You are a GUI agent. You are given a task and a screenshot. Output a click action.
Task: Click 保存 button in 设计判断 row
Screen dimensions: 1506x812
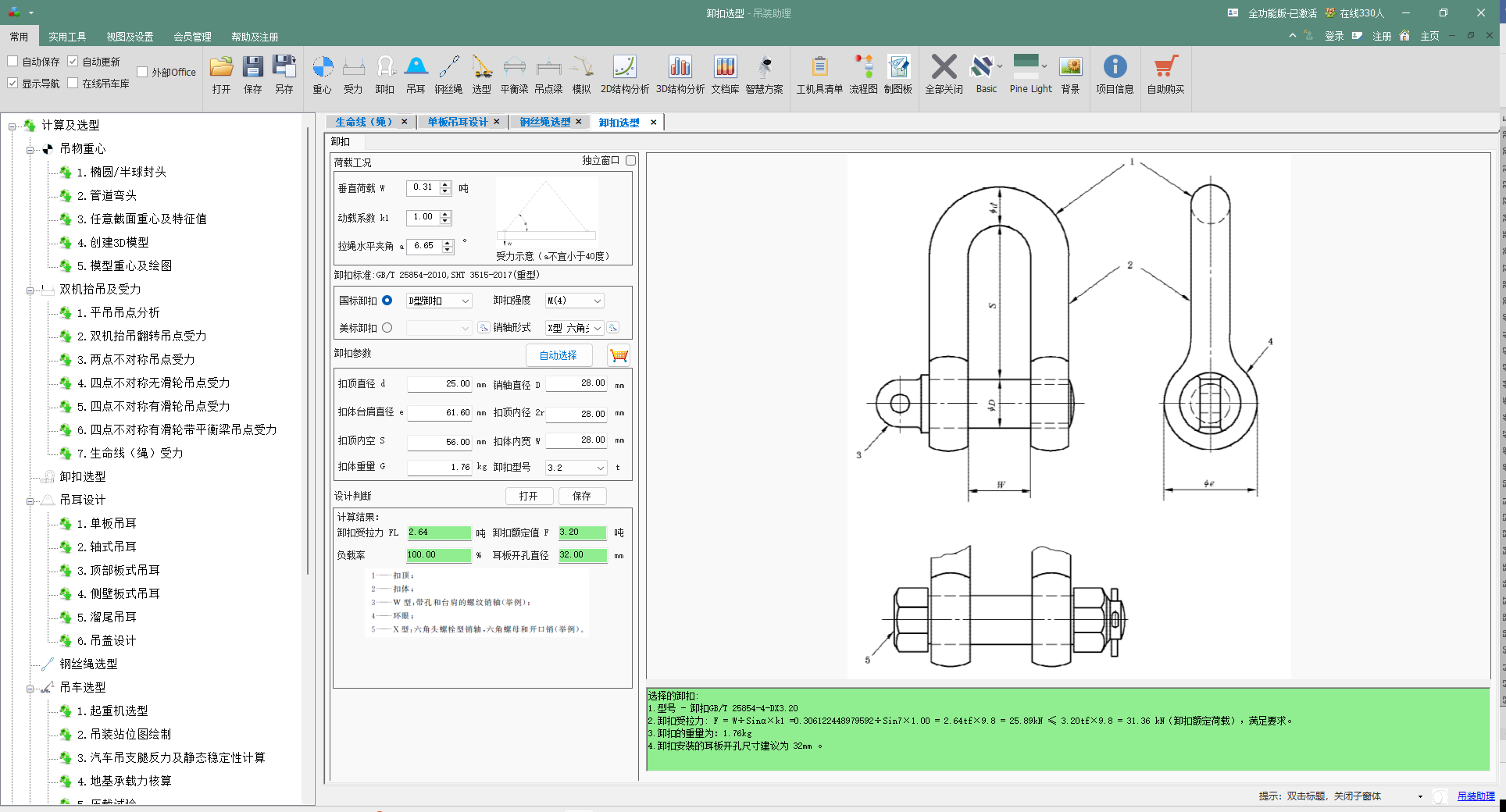(582, 496)
